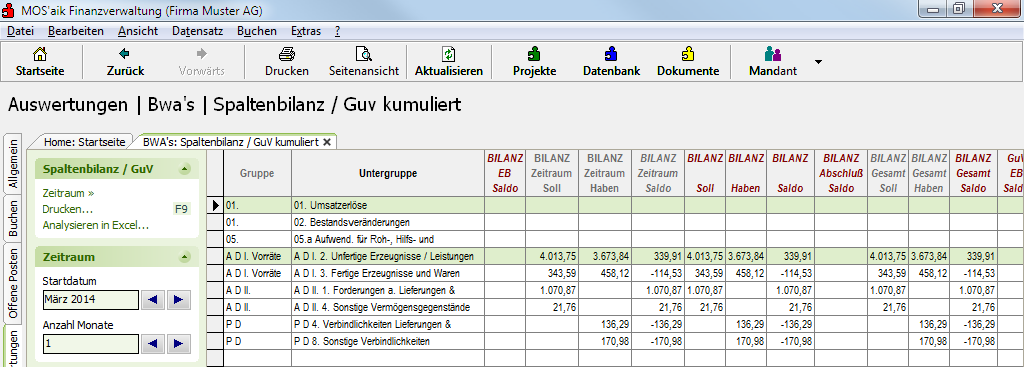Close the BWA's Spaltenbilanz tab
The width and height of the screenshot is (1024, 367).
coord(327,142)
